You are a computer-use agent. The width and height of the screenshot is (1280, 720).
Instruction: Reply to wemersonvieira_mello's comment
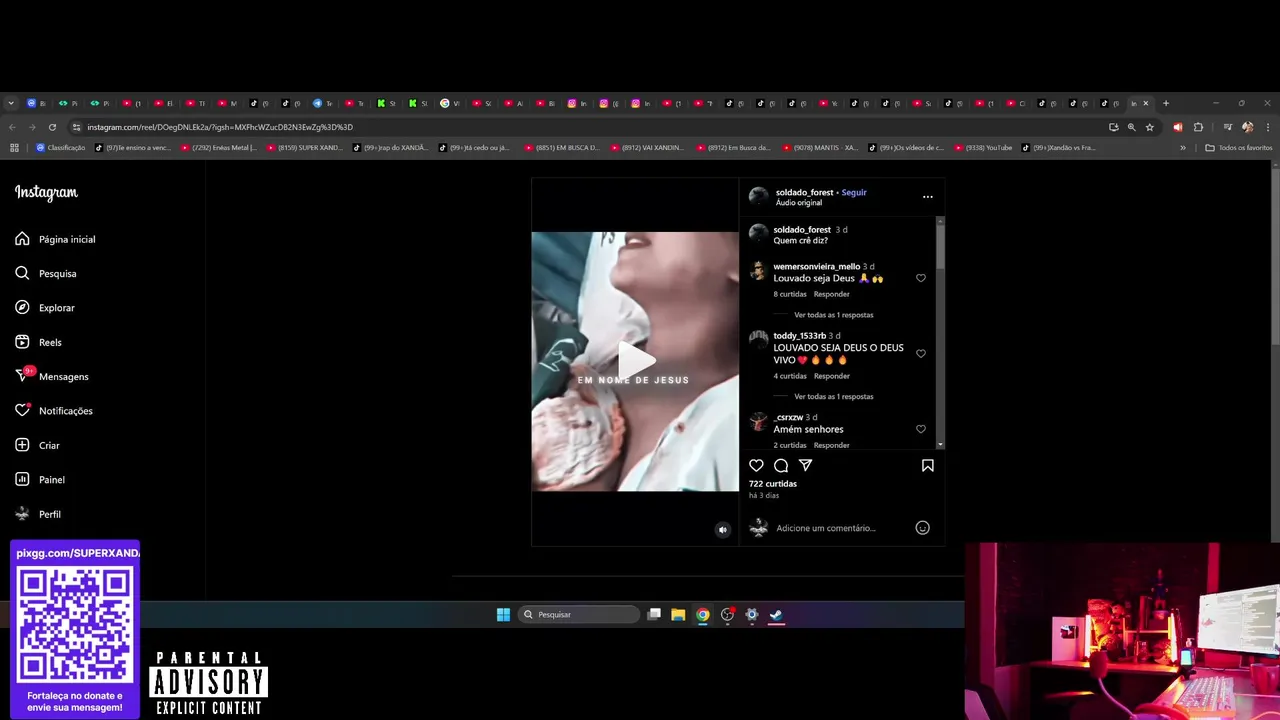coord(832,294)
